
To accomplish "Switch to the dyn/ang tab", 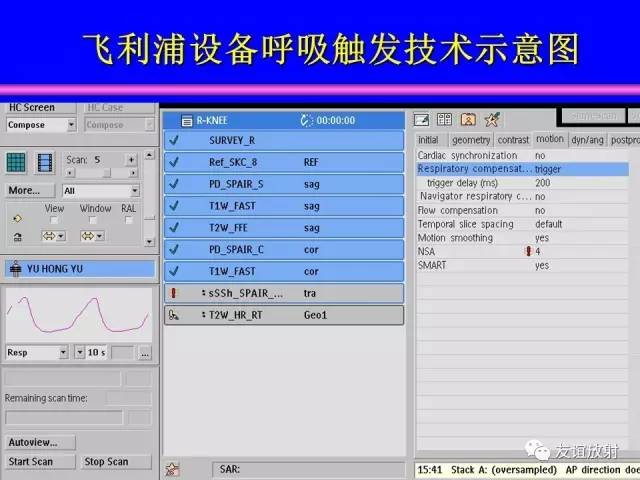I will click(587, 140).
